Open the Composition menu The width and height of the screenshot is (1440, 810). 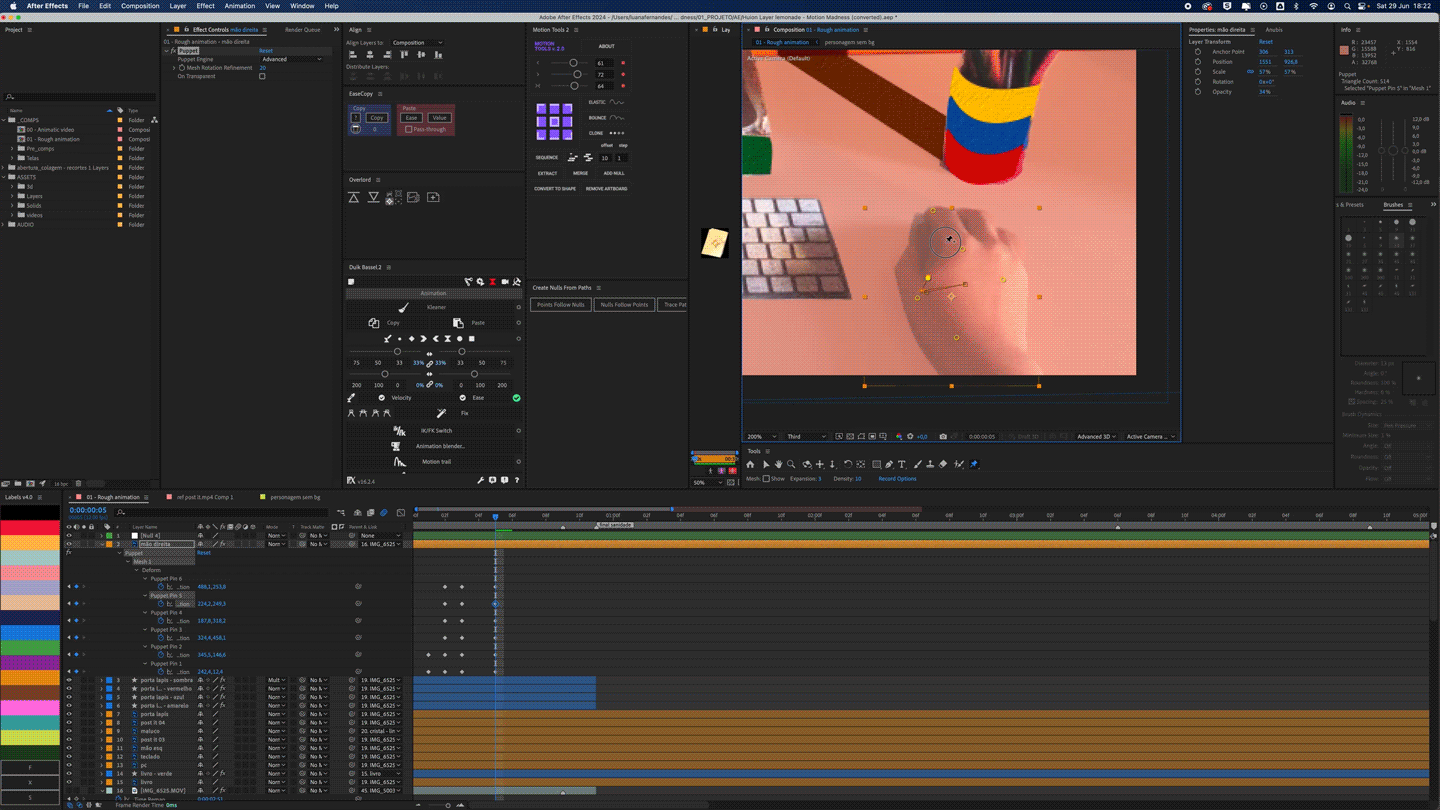pyautogui.click(x=140, y=6)
